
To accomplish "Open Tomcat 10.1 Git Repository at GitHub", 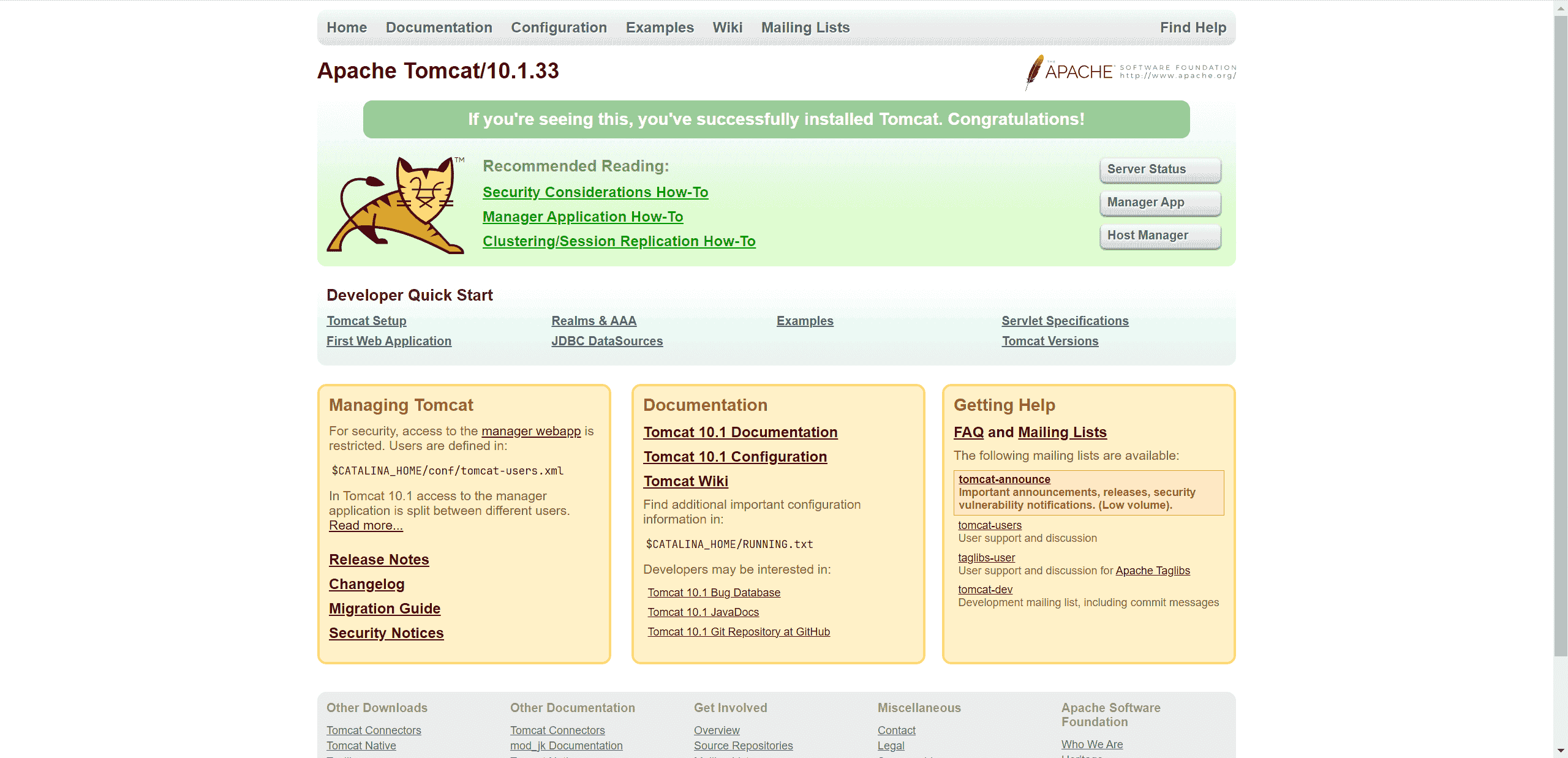I will [x=739, y=632].
